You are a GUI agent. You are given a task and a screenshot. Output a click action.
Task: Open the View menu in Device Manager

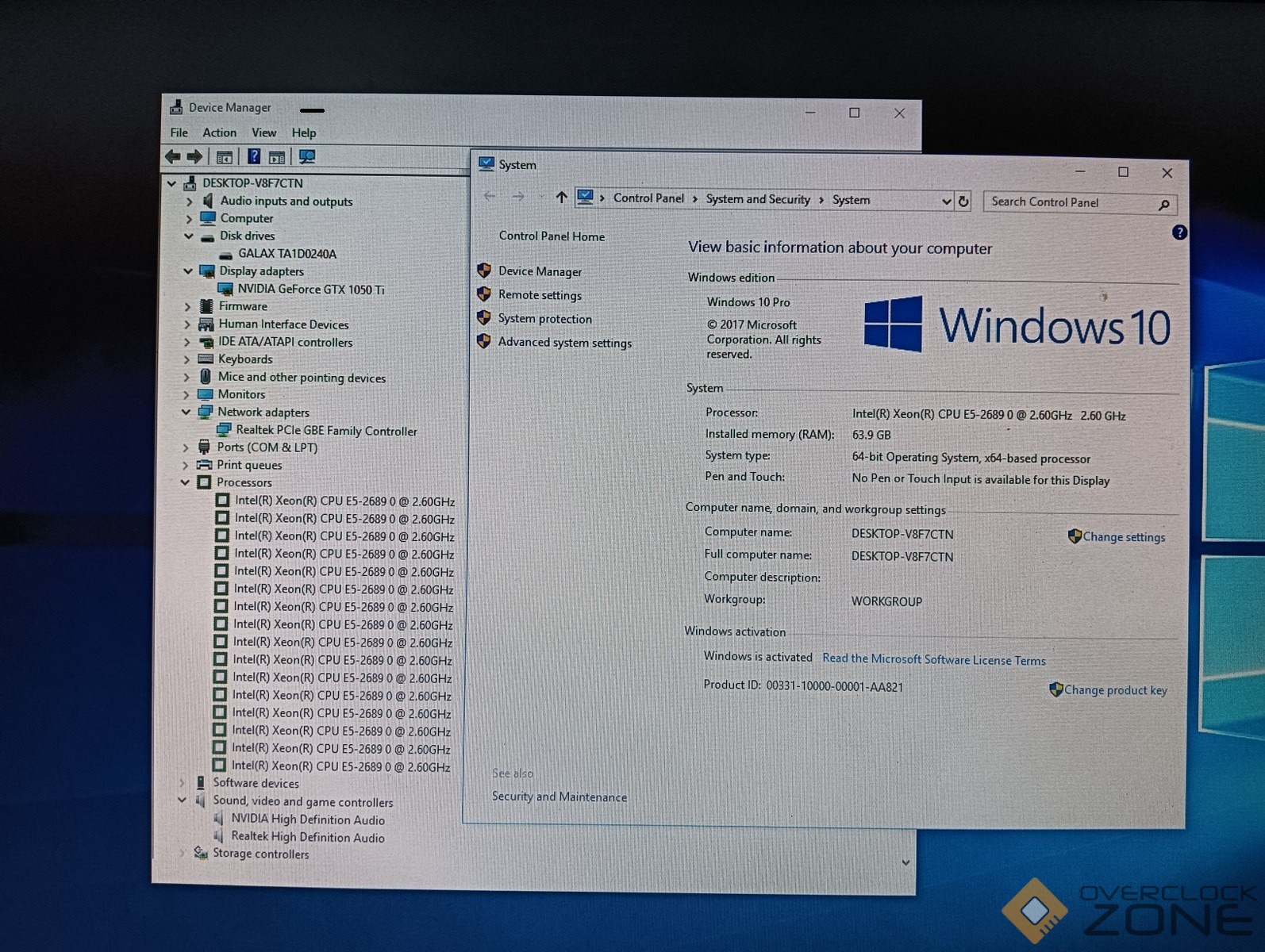[264, 132]
